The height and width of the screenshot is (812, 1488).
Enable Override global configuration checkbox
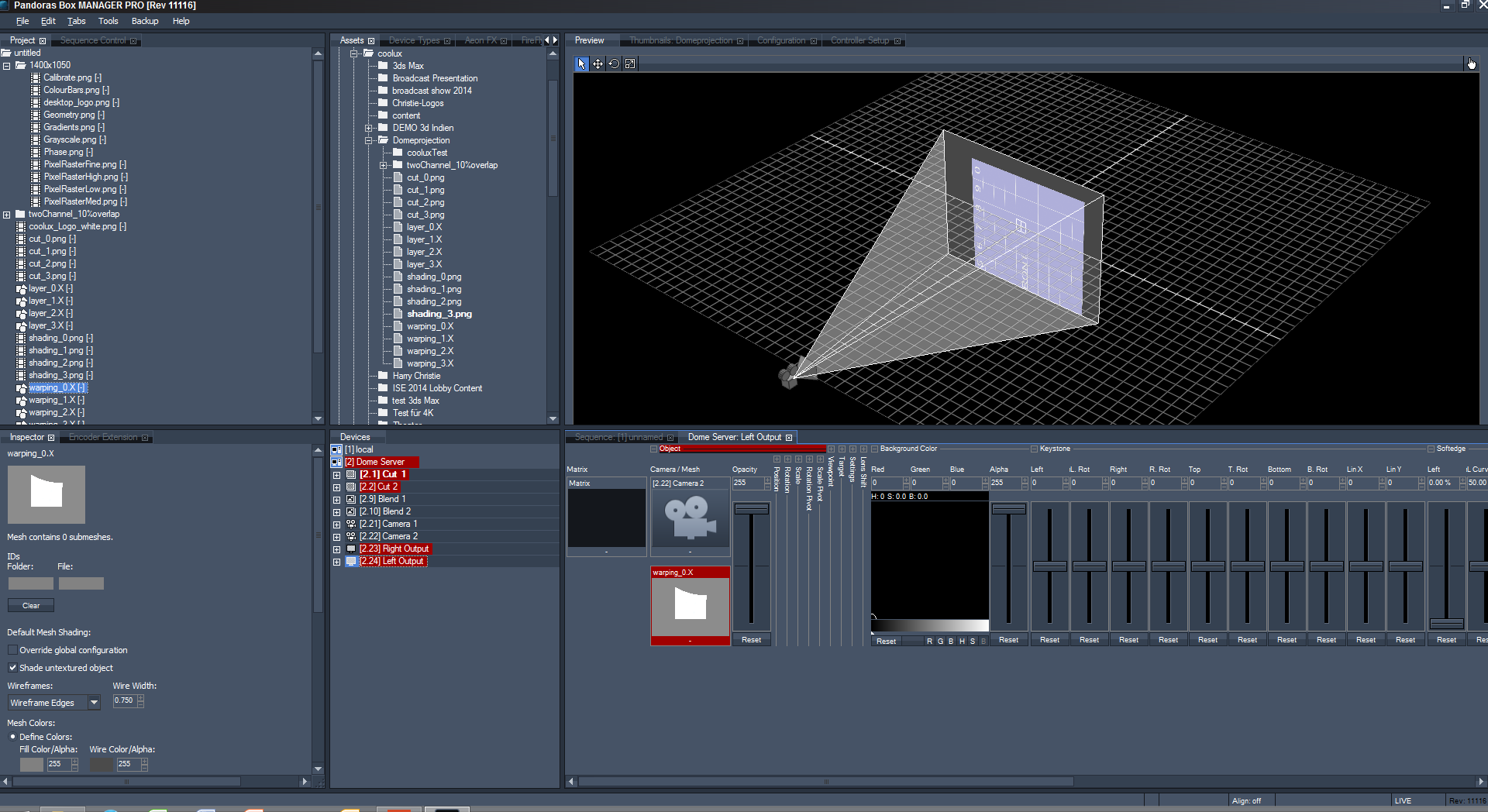point(12,650)
